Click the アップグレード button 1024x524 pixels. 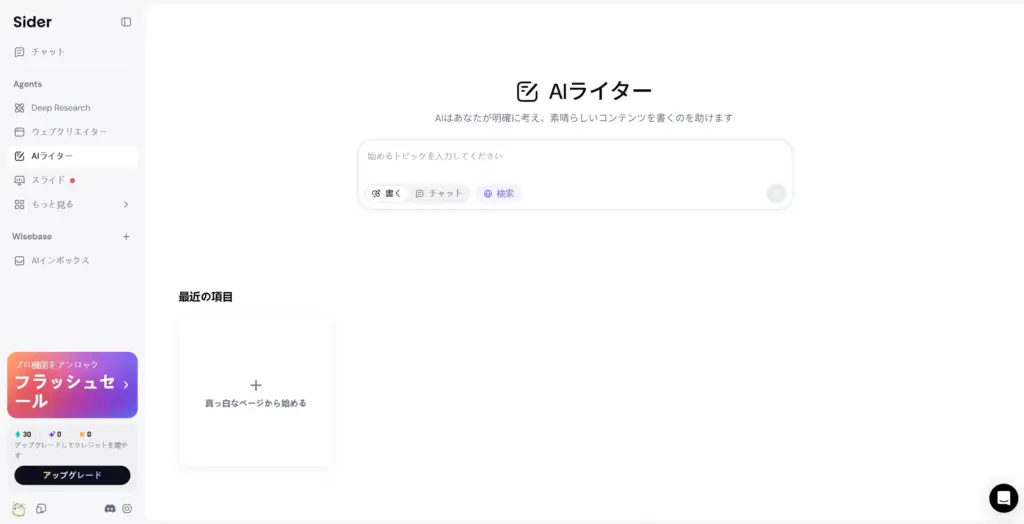tap(72, 475)
